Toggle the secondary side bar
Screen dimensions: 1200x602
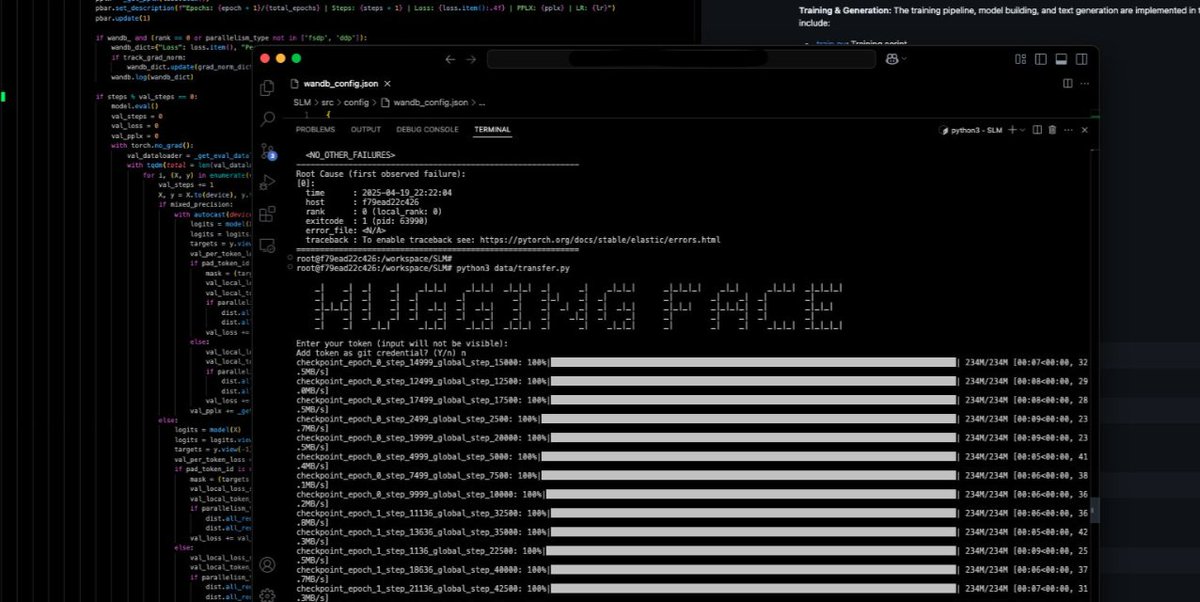coord(1082,59)
